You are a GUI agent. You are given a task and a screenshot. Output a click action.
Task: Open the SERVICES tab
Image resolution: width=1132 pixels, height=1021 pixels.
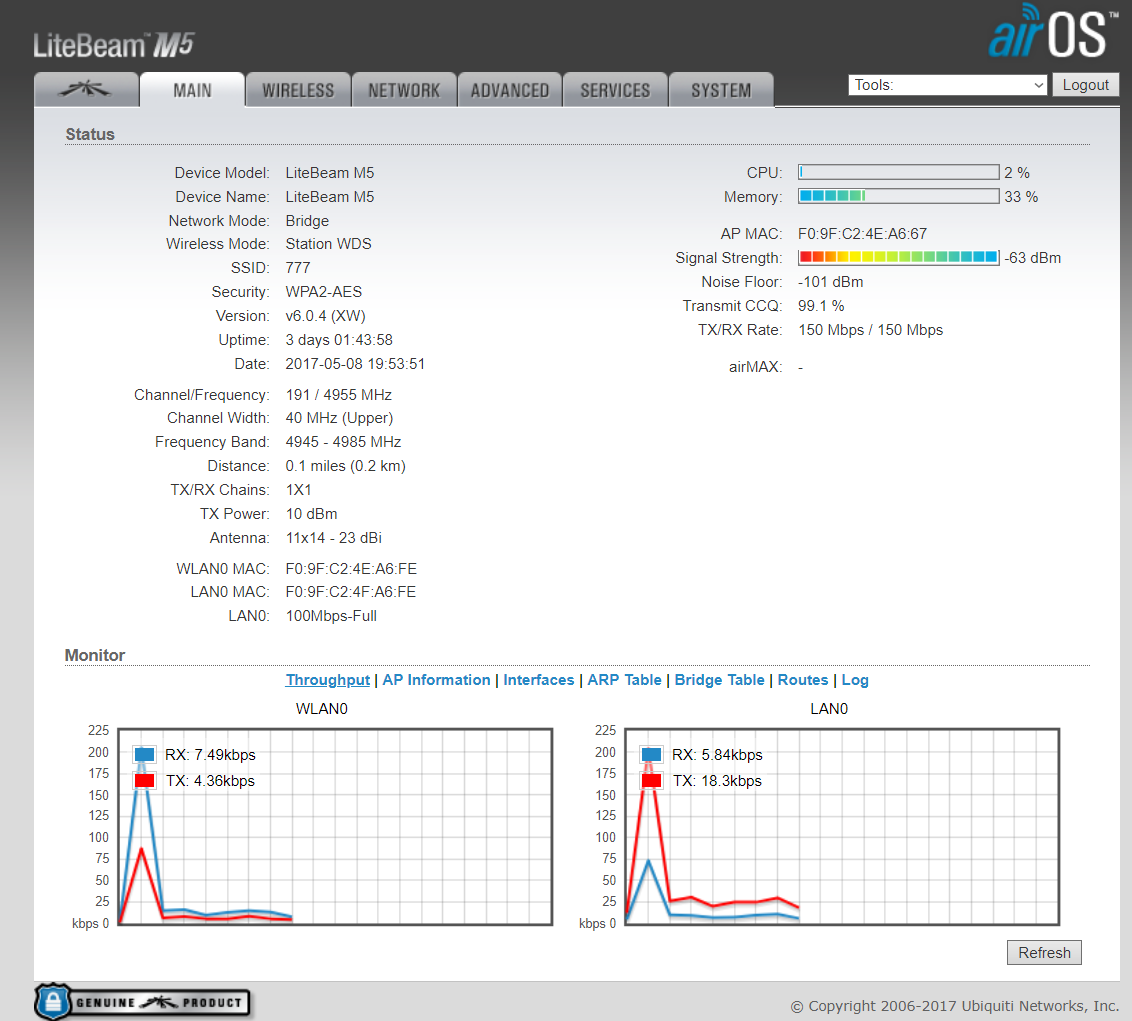[615, 90]
